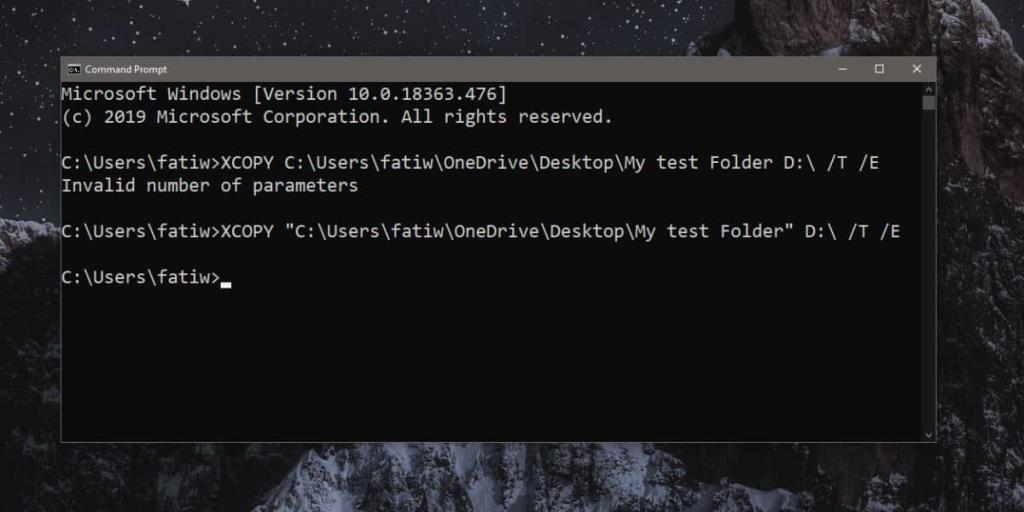The height and width of the screenshot is (512, 1024).
Task: Click the desktop wallpaper below the window
Action: (500, 478)
